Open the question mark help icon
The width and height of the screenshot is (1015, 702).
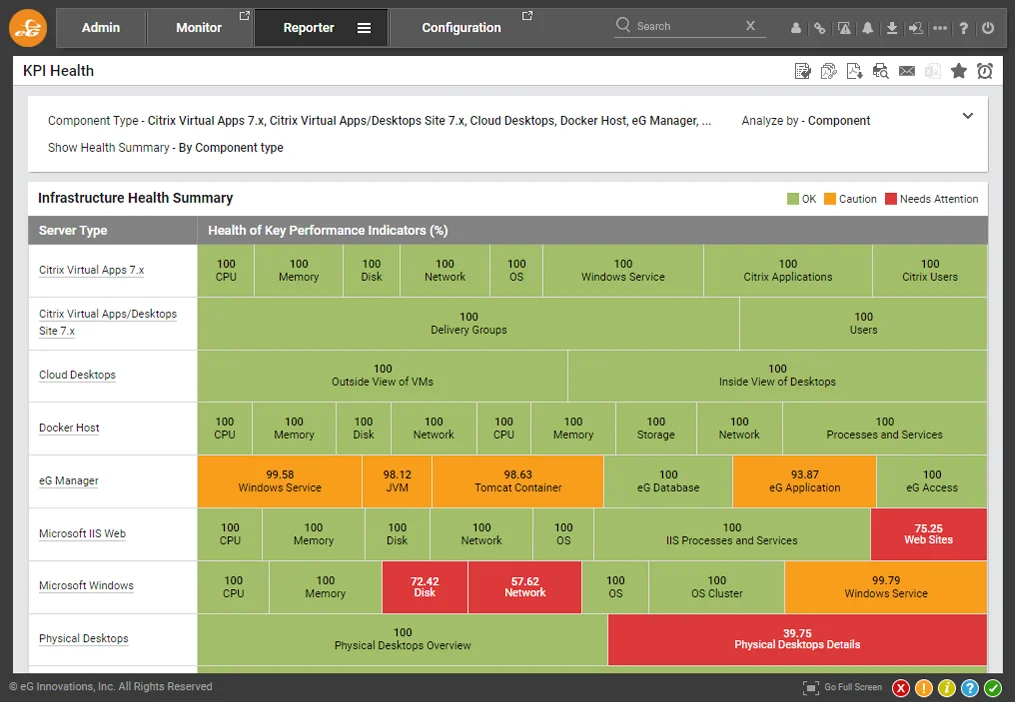point(964,28)
